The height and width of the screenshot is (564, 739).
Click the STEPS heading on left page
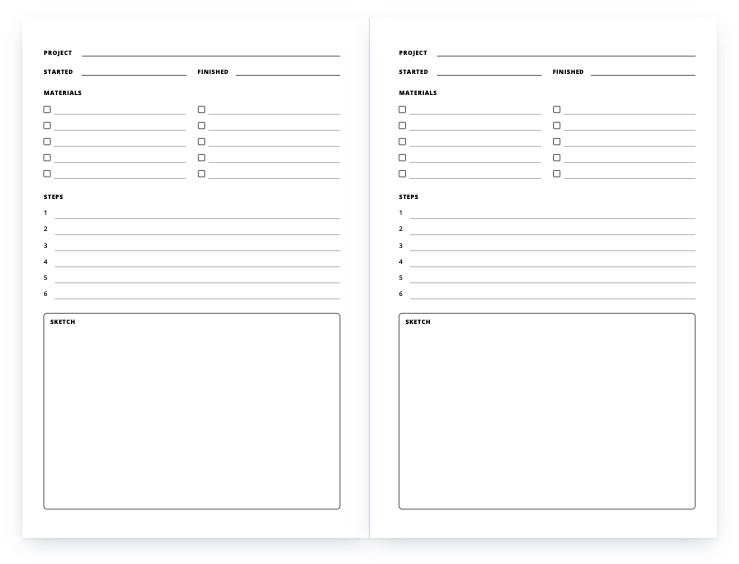(54, 196)
